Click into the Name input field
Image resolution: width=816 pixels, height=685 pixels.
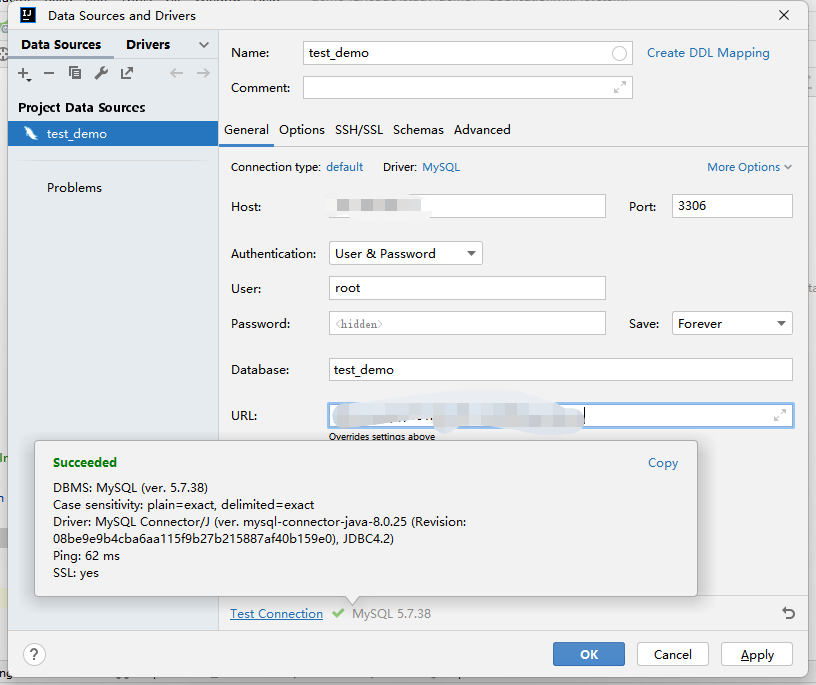pos(467,53)
